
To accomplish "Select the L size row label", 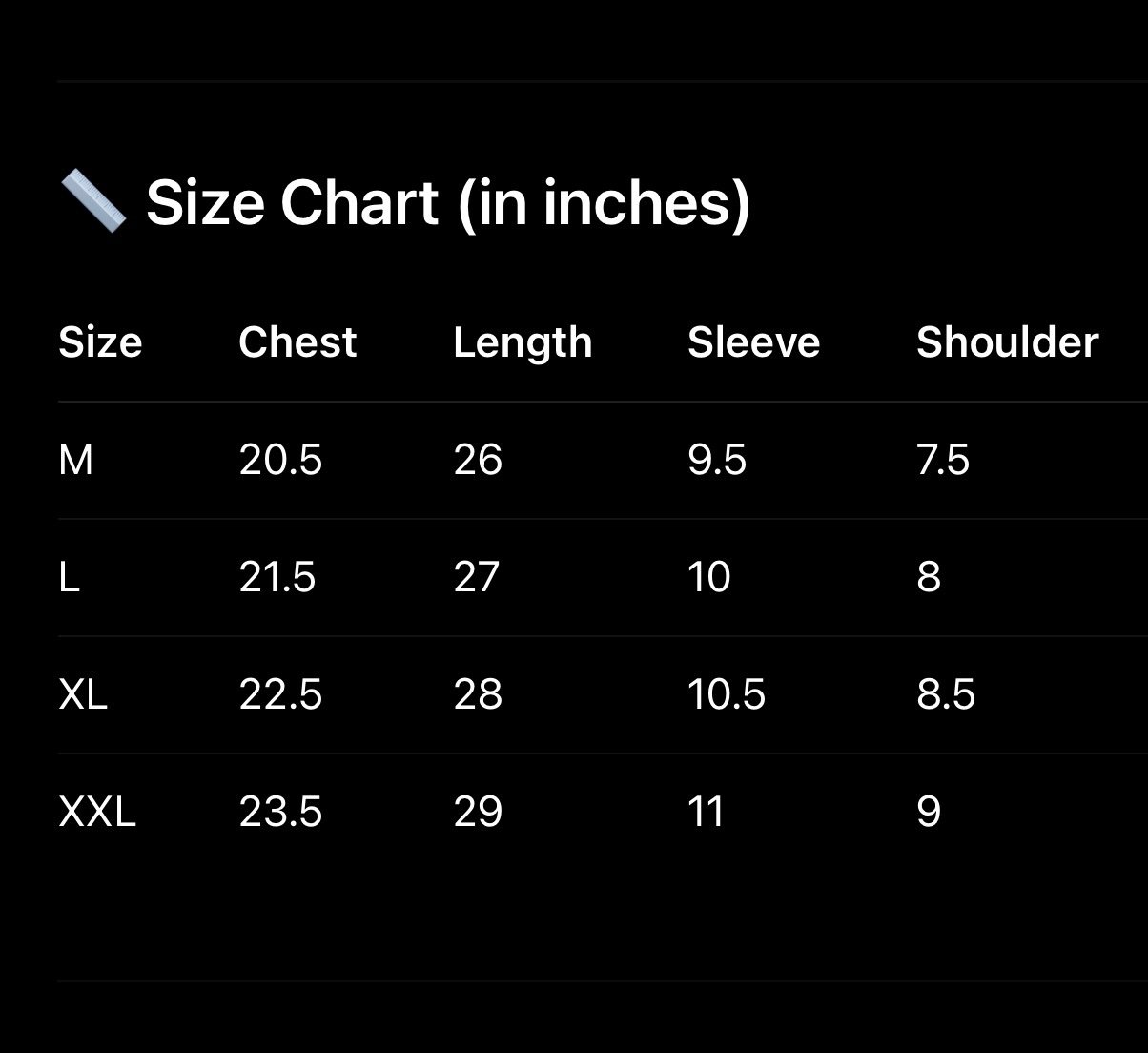I will [x=70, y=578].
